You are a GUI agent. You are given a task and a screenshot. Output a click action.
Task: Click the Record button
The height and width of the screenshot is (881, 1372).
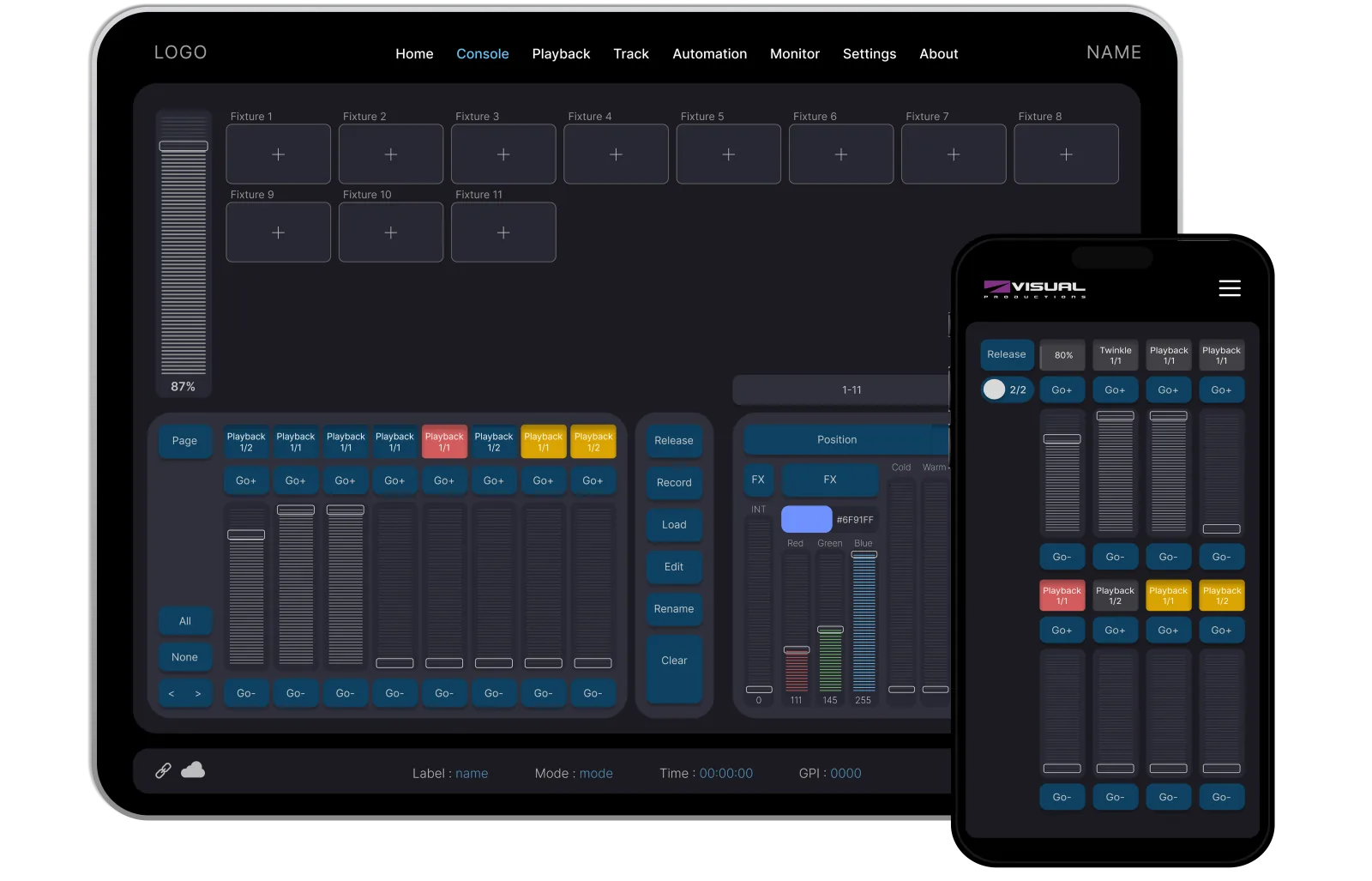[x=674, y=482]
